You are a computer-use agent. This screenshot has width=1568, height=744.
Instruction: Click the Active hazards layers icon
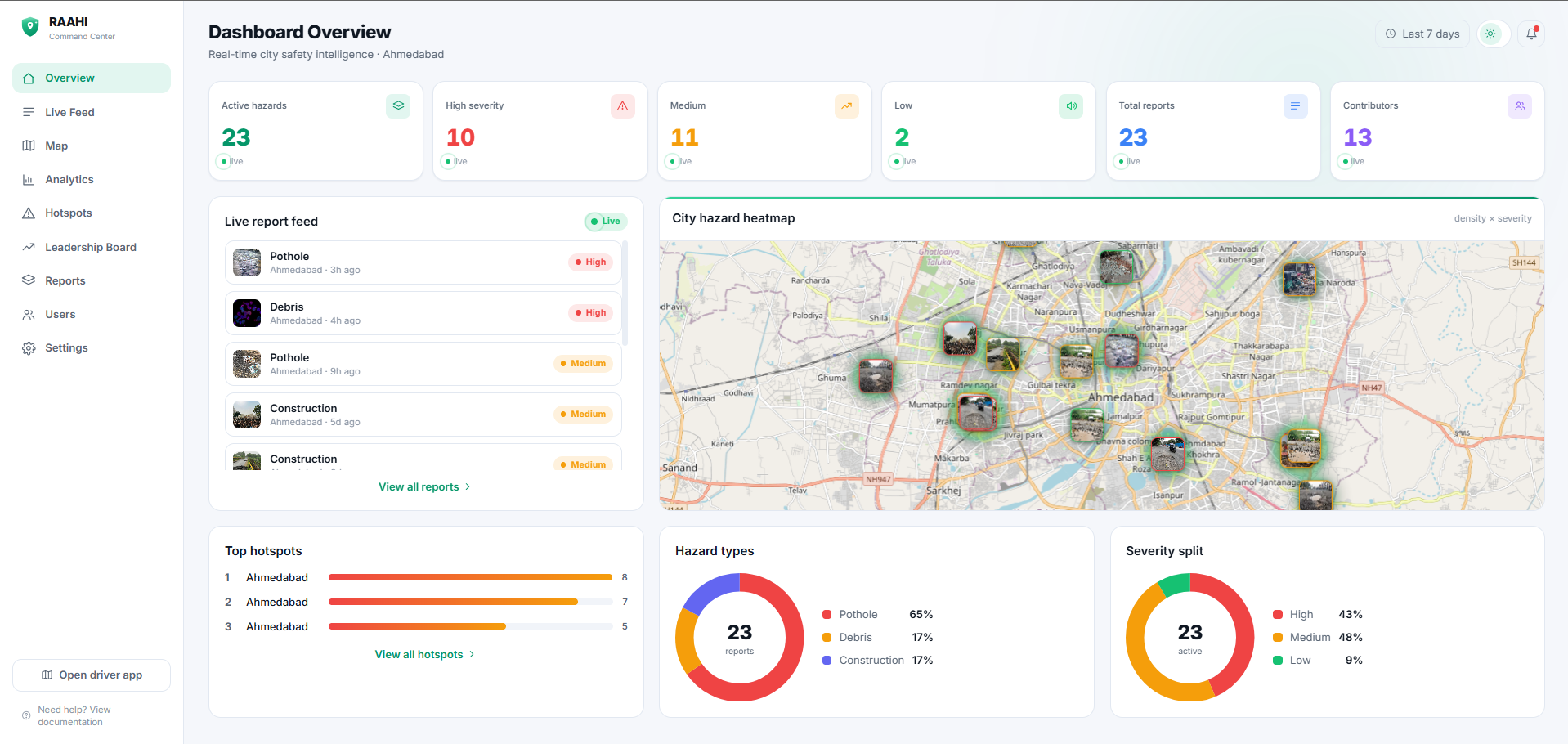click(x=398, y=106)
